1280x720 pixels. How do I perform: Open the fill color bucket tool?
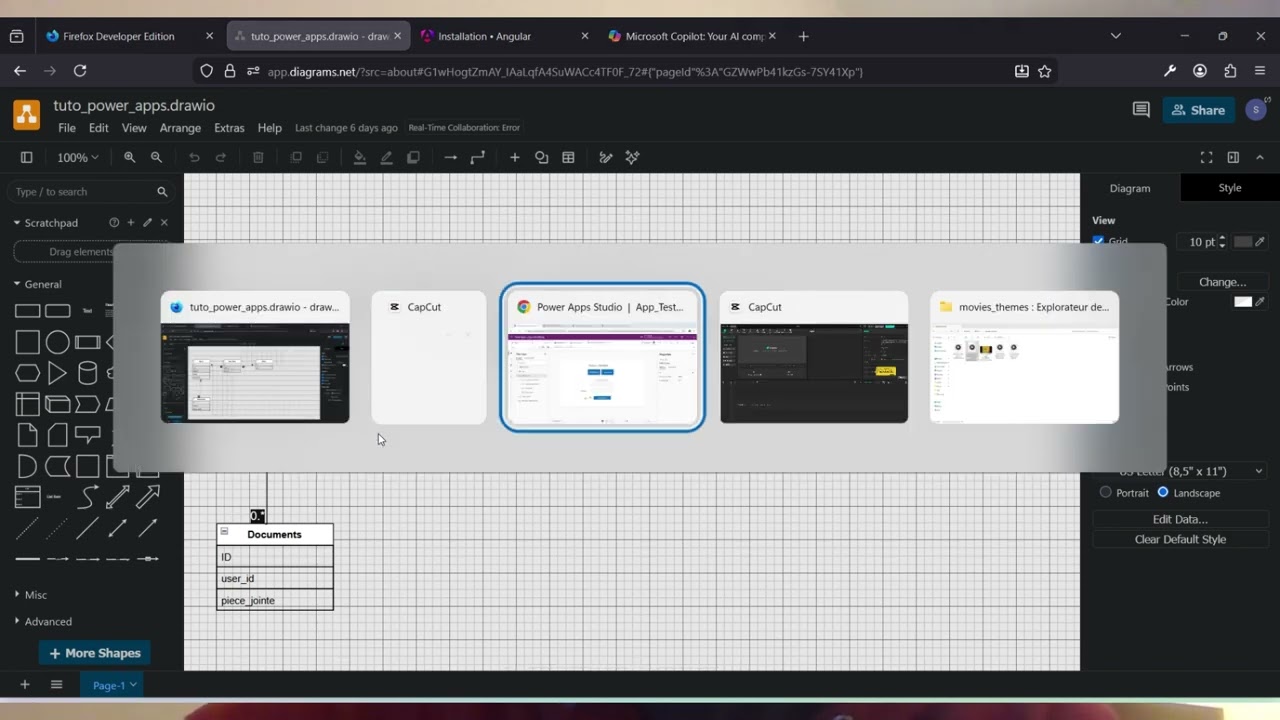[x=360, y=157]
